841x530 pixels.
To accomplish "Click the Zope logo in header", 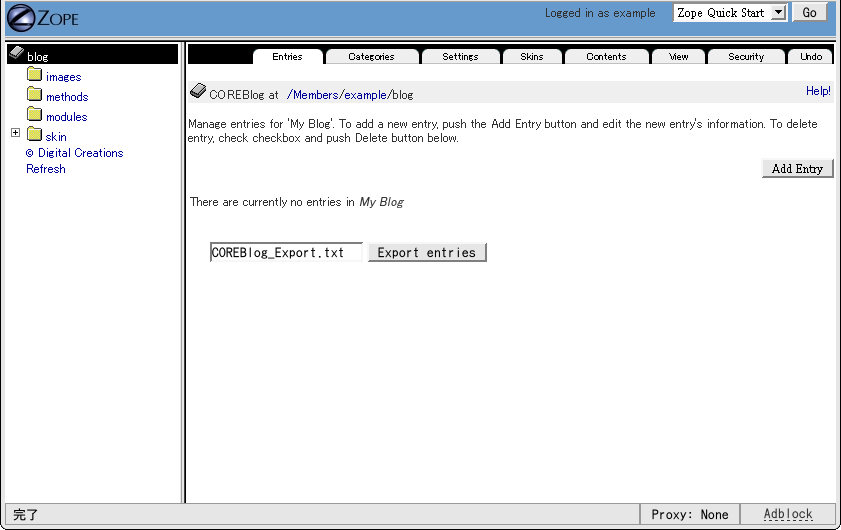I will [42, 16].
